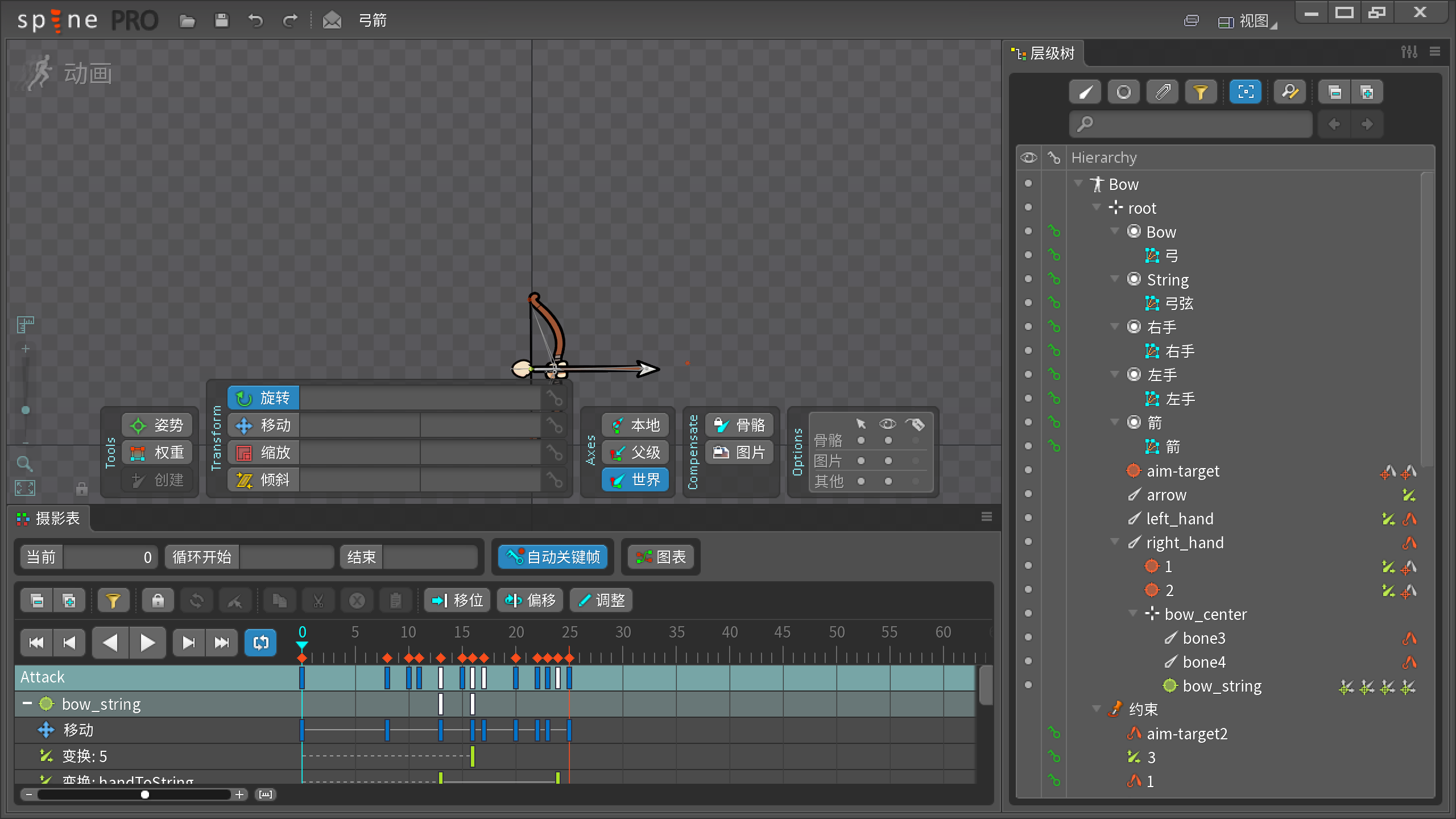Toggle visibility dot of aim-target row
This screenshot has height=819, width=1456.
(x=1028, y=470)
